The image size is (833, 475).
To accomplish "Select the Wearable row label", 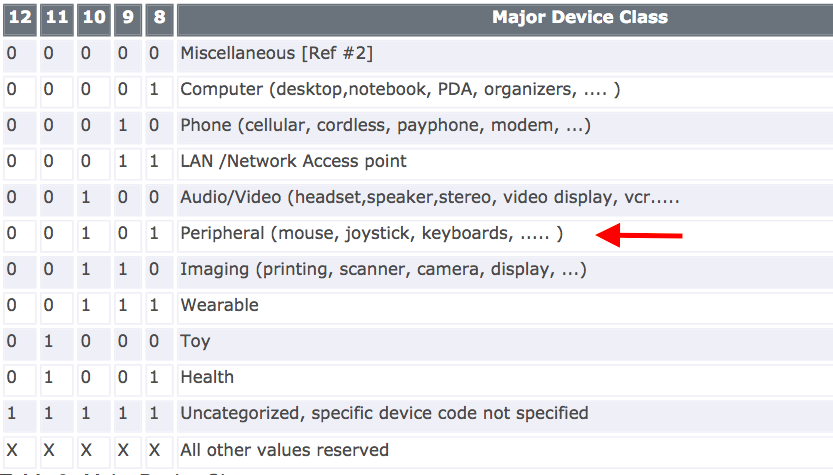I will point(219,305).
